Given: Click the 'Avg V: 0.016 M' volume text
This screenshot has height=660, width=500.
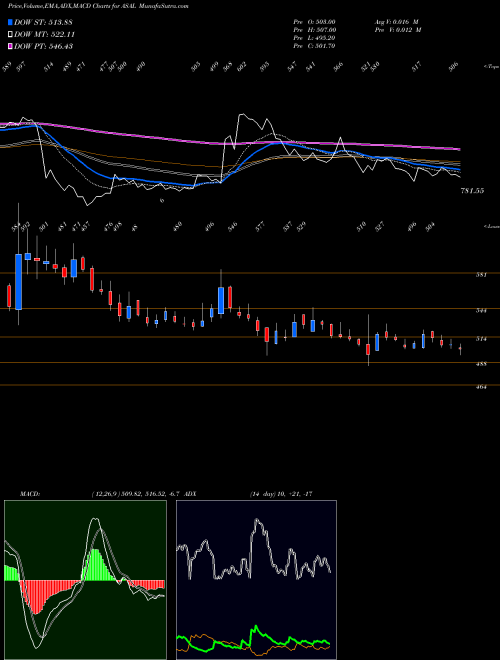Looking at the screenshot, I should (396, 22).
